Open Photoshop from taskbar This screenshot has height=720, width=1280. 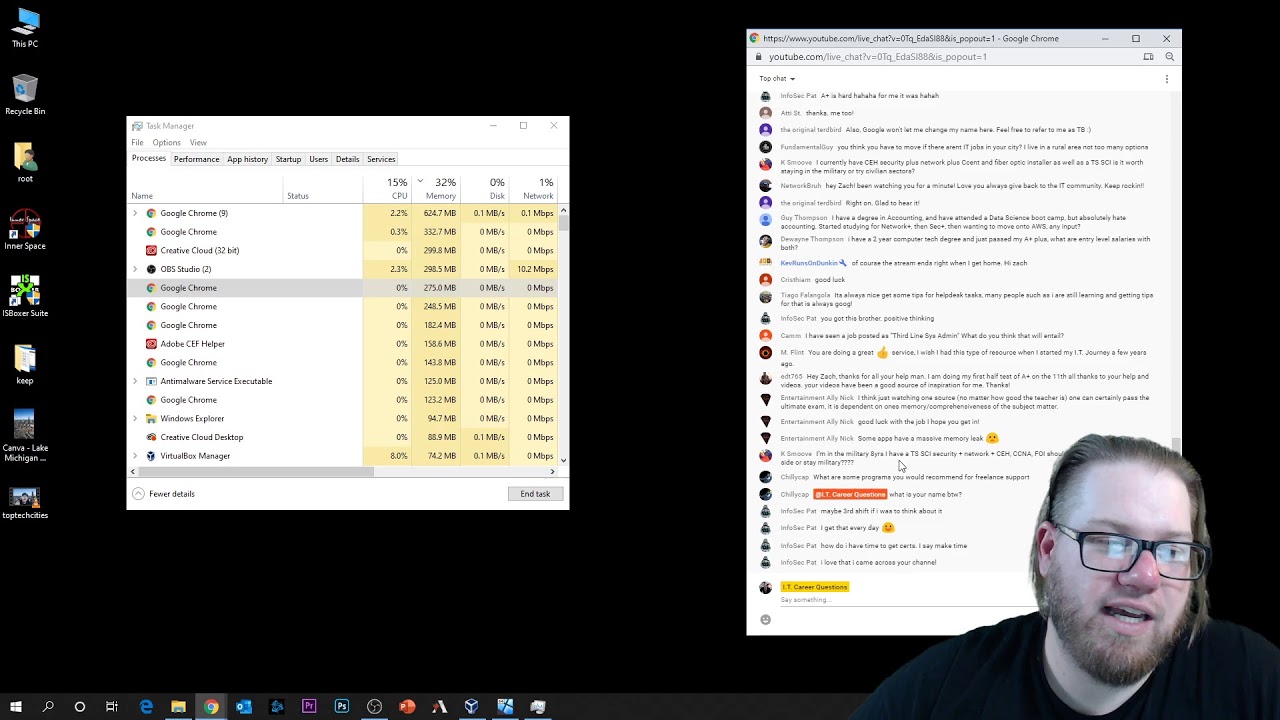pos(342,706)
